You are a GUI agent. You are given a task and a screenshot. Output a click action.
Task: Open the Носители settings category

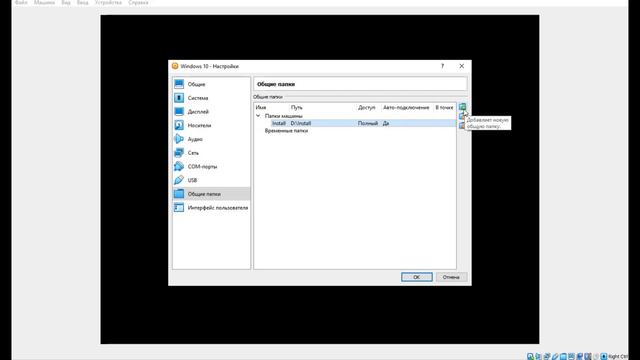211,125
